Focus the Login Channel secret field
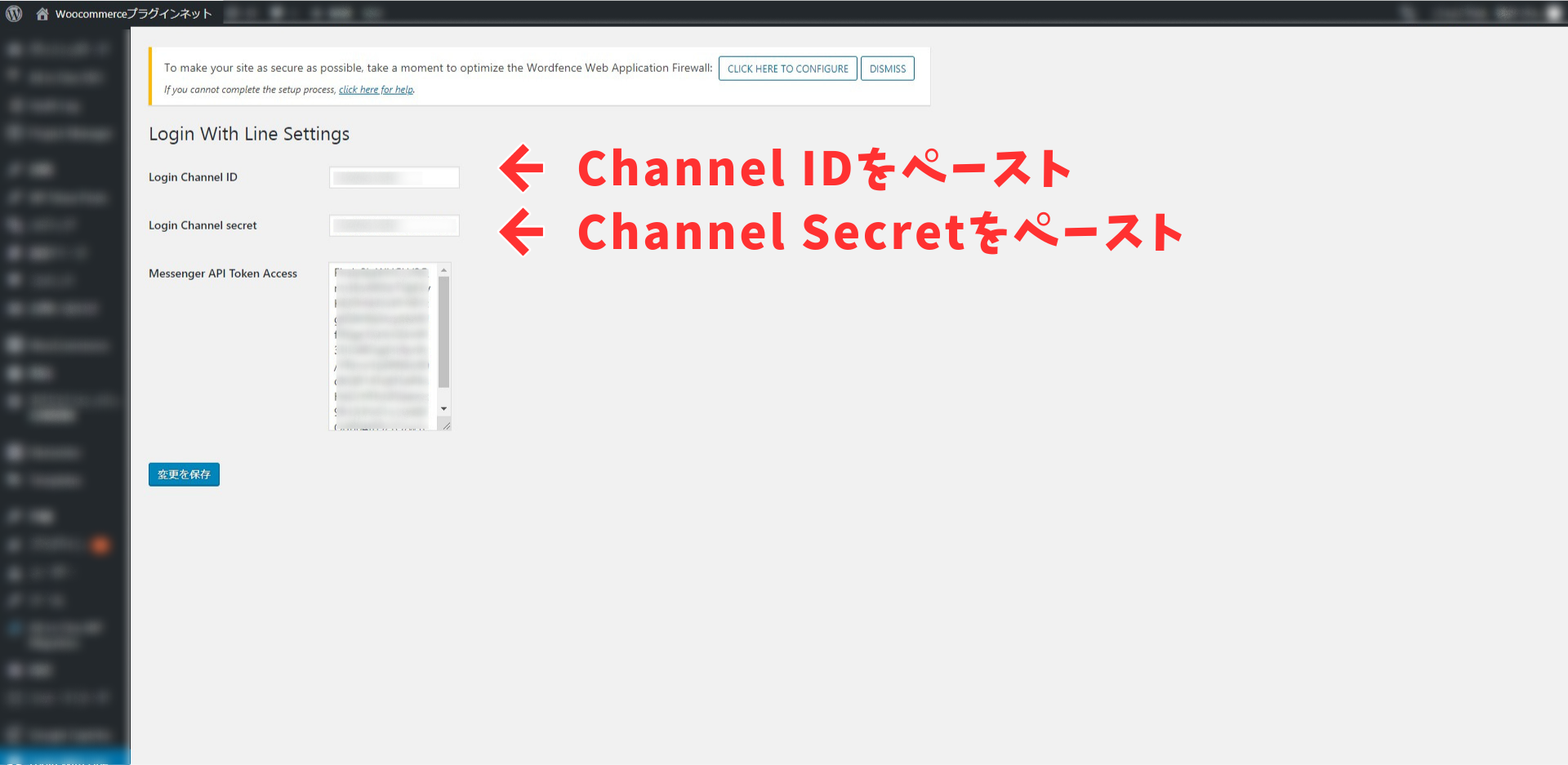 pos(394,225)
